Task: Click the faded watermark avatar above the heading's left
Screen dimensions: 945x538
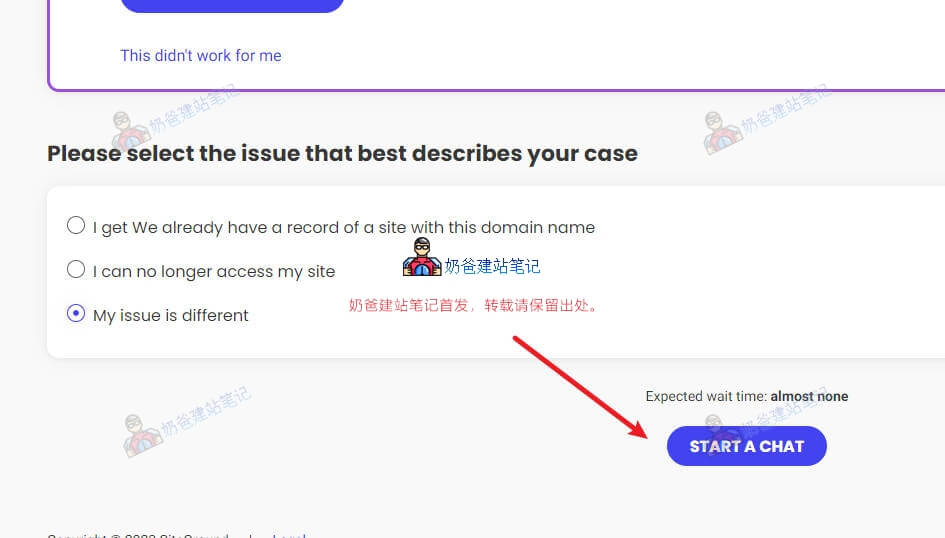Action: click(x=130, y=131)
